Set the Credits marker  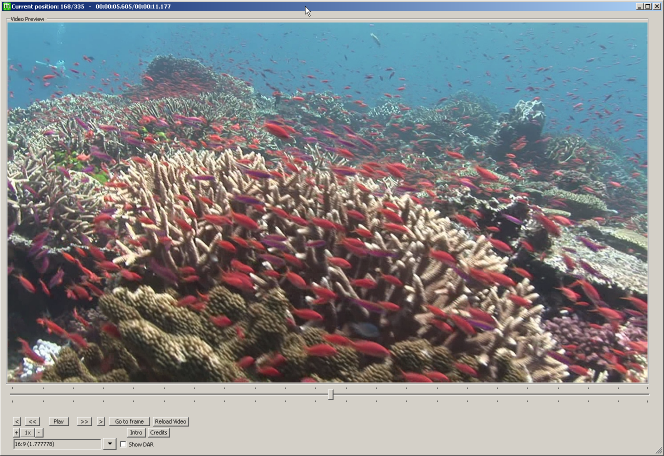[159, 433]
